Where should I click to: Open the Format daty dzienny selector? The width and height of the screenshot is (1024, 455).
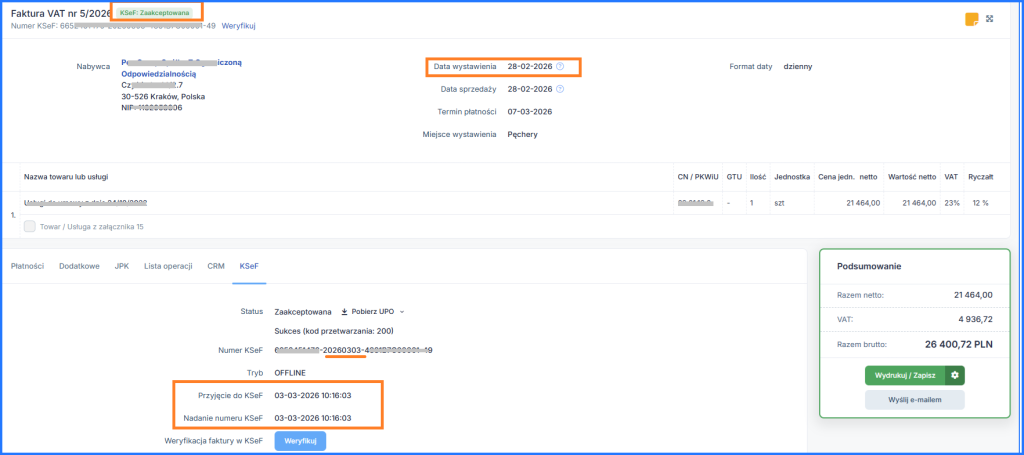pyautogui.click(x=797, y=67)
